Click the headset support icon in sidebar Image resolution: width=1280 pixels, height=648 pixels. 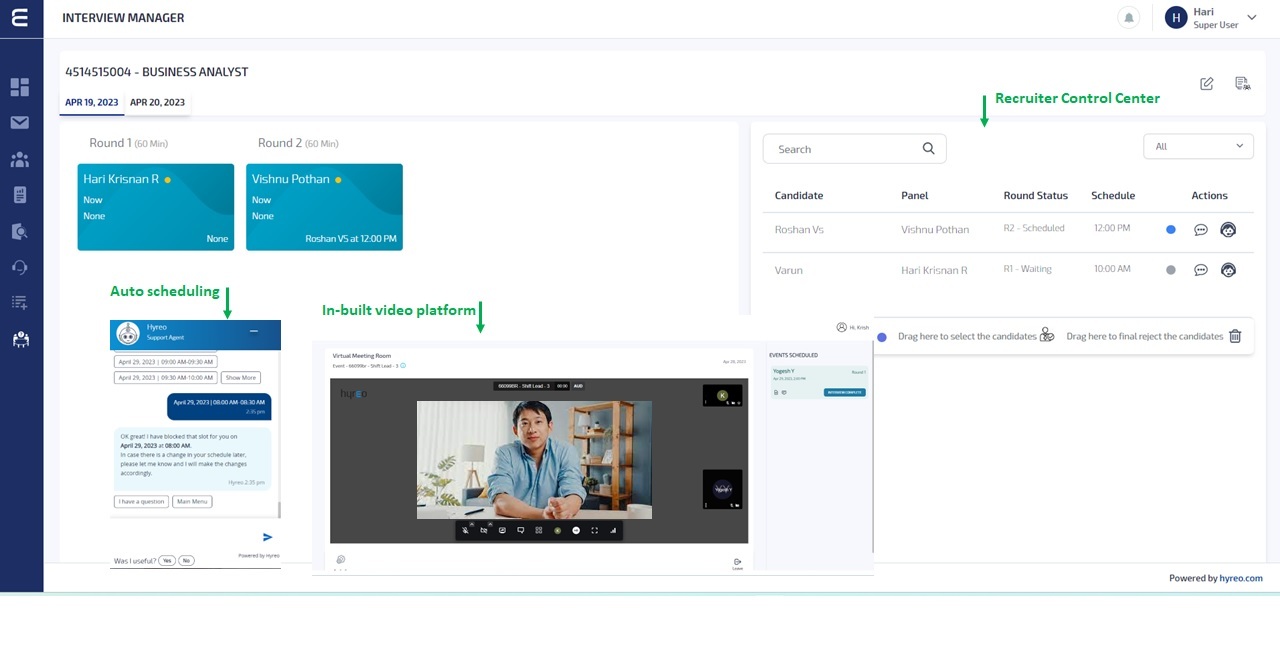tap(20, 267)
